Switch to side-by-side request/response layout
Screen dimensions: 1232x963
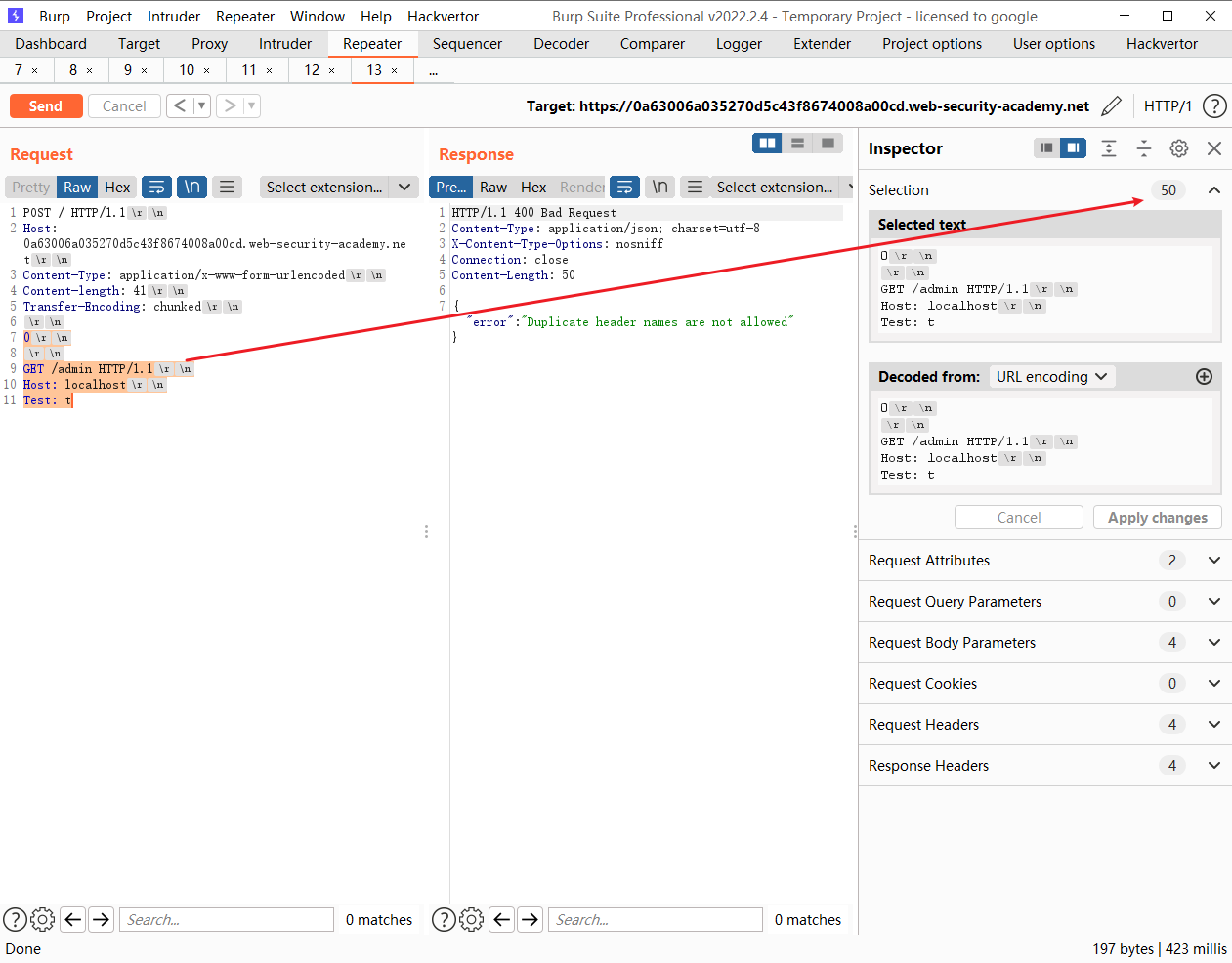click(768, 144)
